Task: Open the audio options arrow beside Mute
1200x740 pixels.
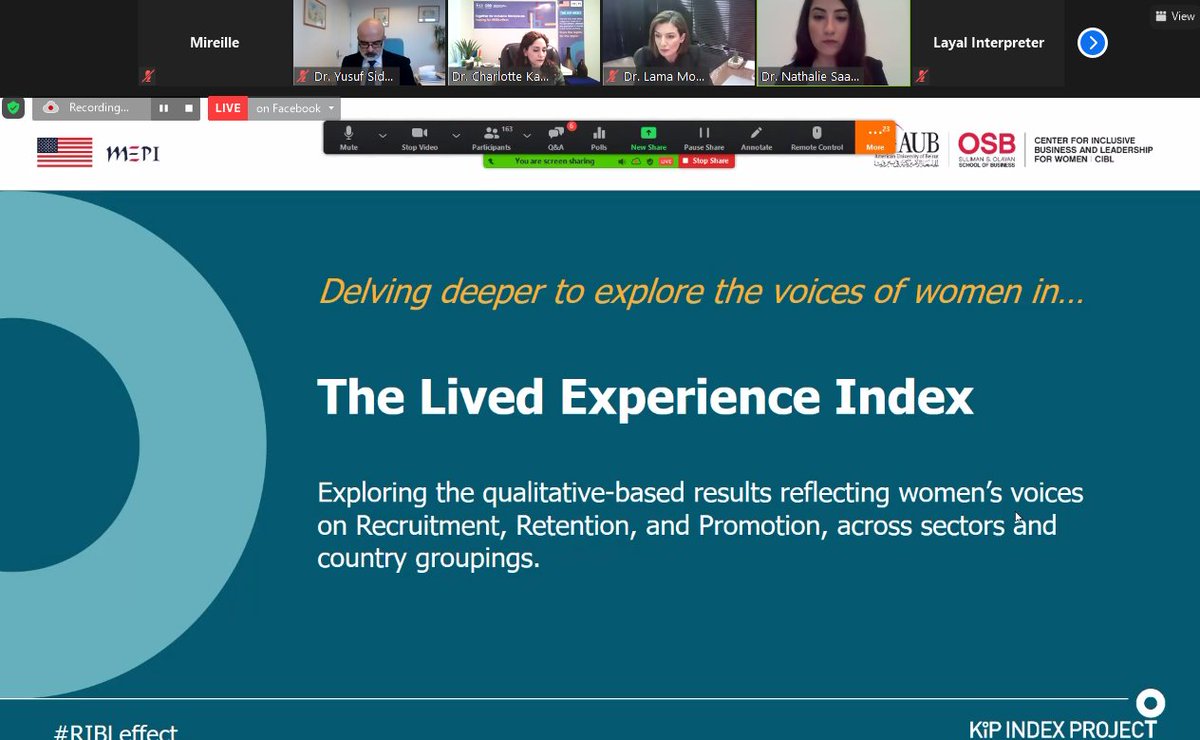Action: point(382,134)
